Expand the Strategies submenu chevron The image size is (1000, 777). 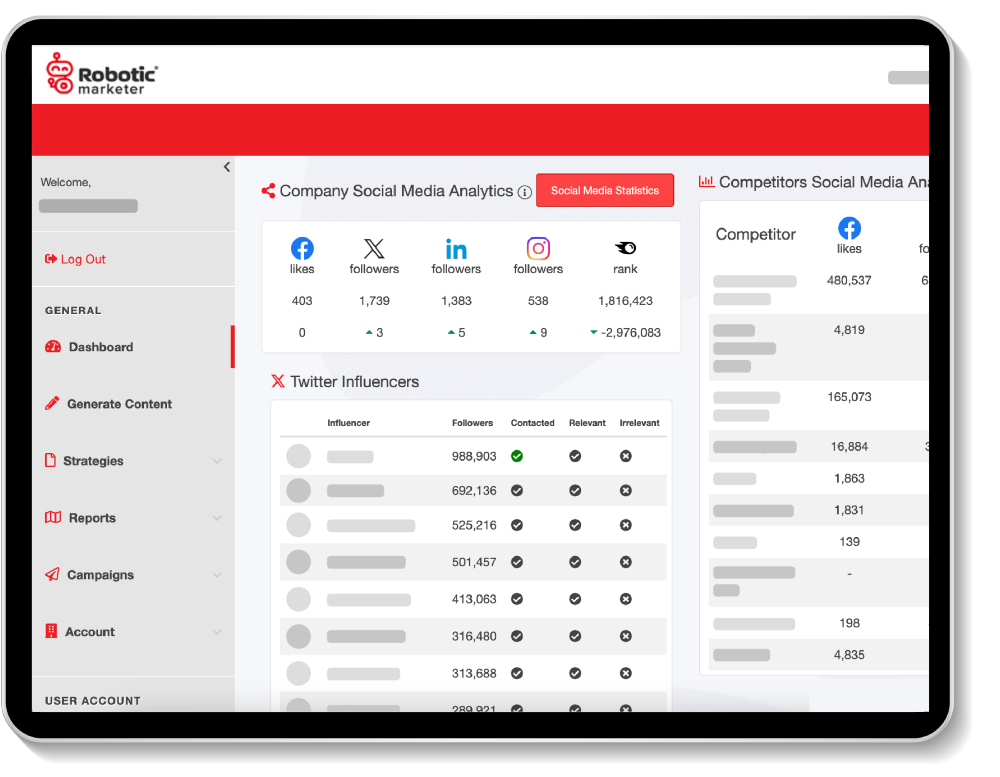(217, 461)
